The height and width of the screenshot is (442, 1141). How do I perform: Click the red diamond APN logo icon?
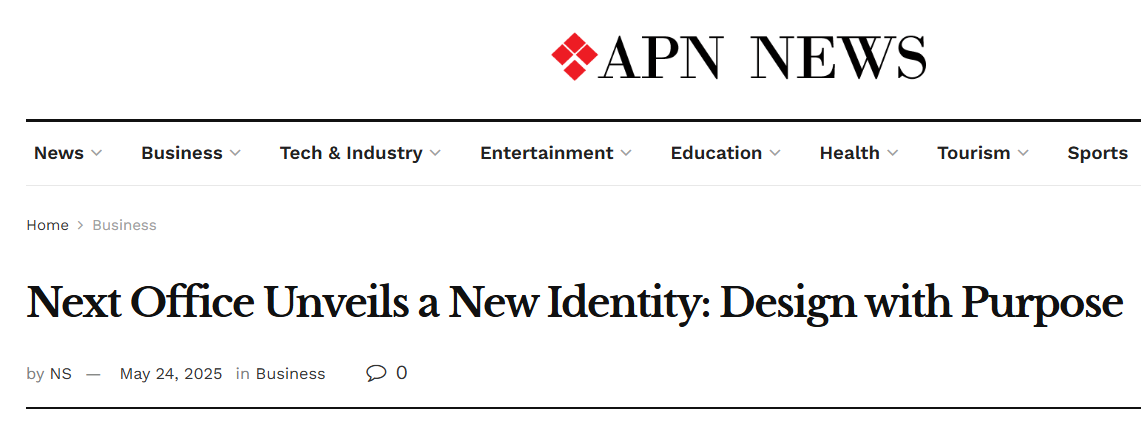point(574,57)
